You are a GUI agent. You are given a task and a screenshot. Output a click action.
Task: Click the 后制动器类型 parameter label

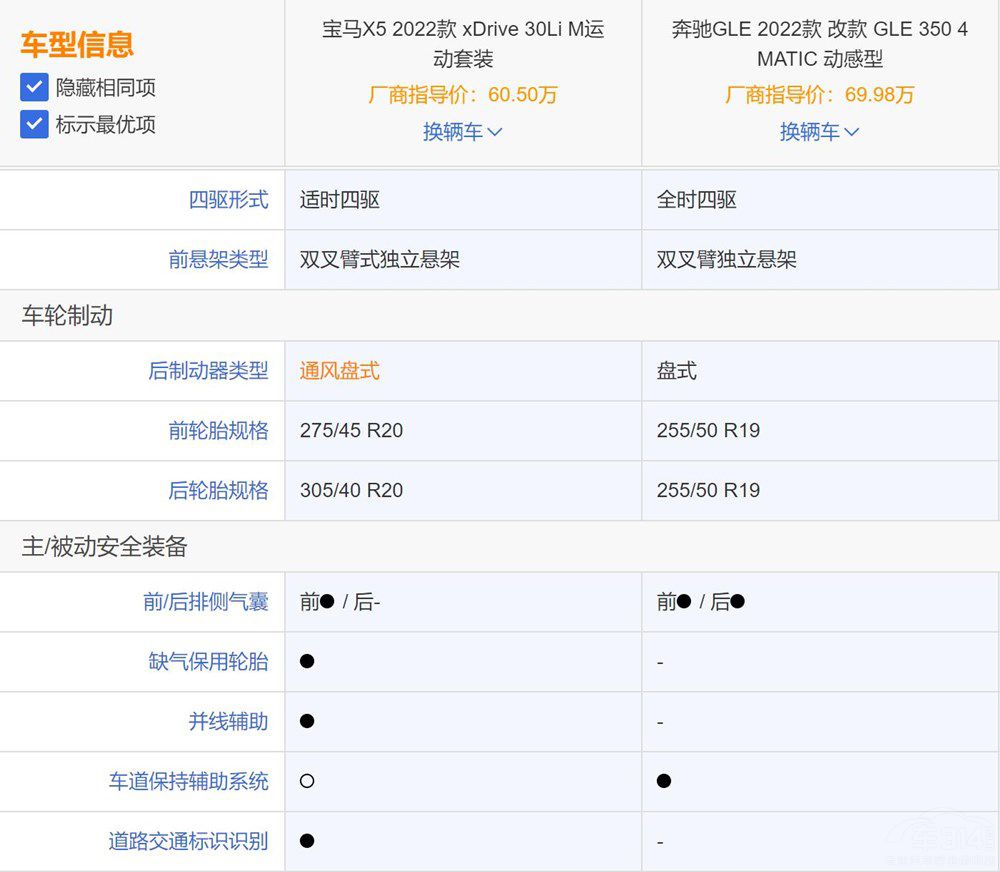click(x=208, y=371)
